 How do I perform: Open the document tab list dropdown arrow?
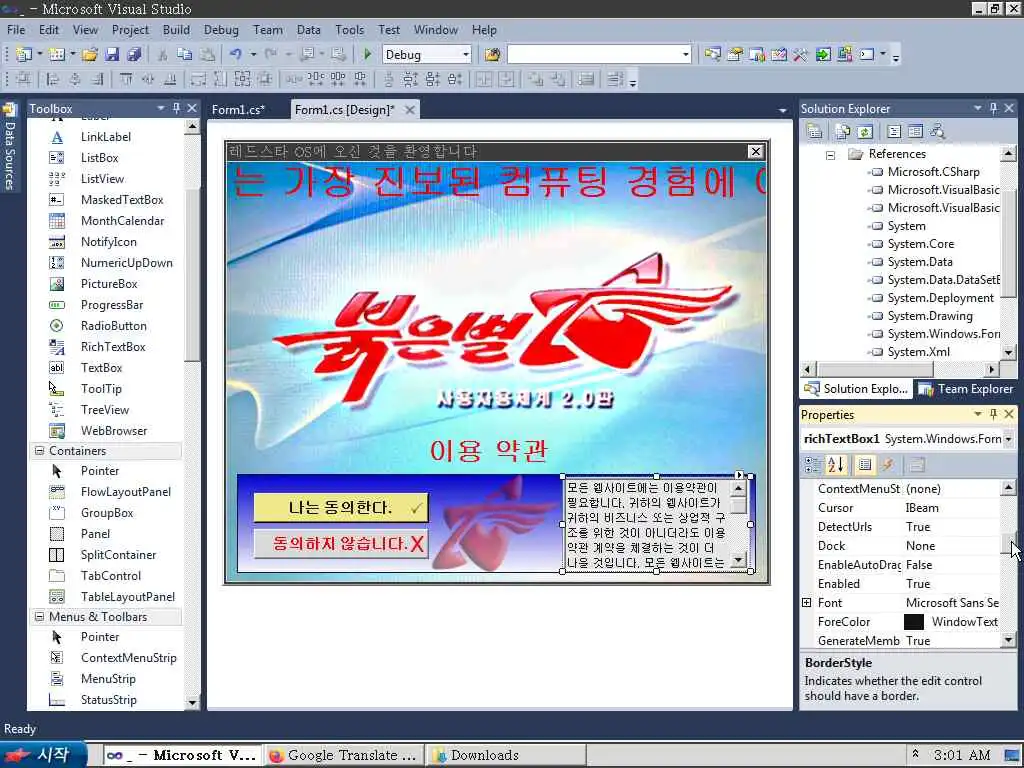(x=783, y=110)
